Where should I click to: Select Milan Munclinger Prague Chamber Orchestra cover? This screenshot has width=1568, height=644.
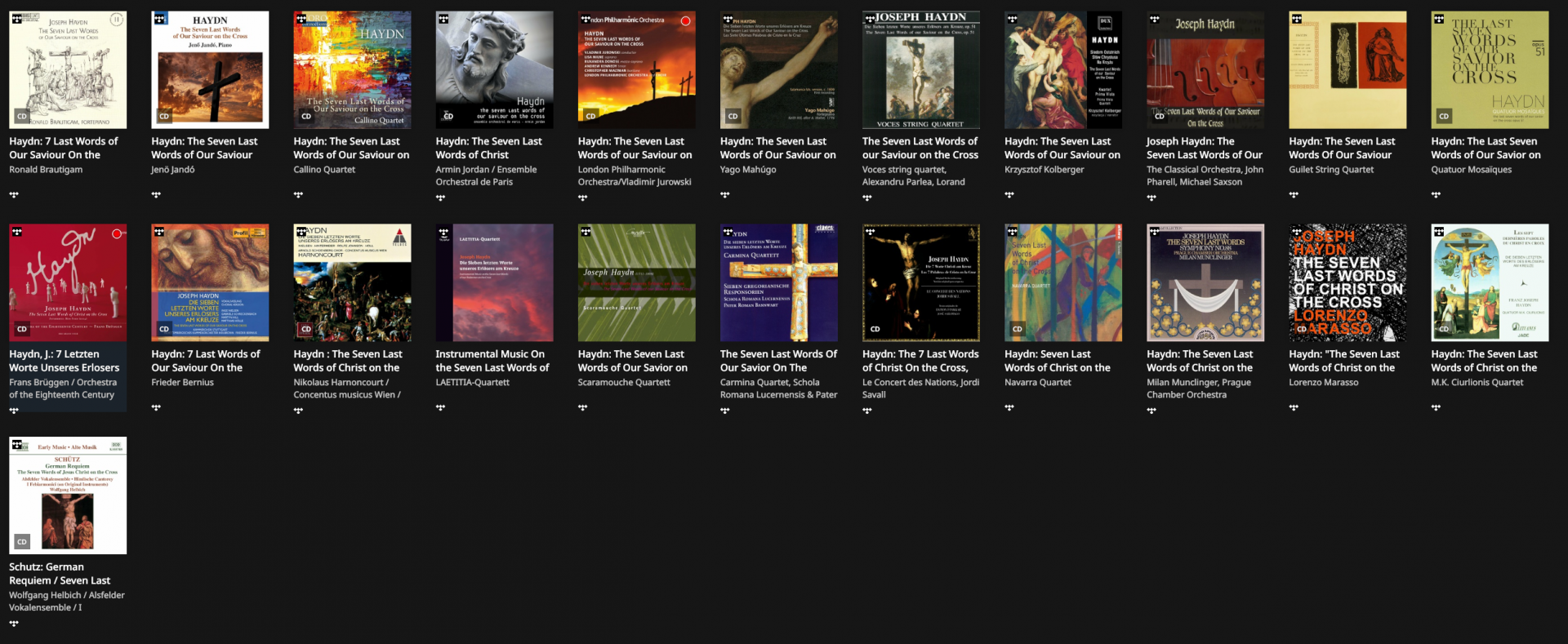tap(1205, 283)
